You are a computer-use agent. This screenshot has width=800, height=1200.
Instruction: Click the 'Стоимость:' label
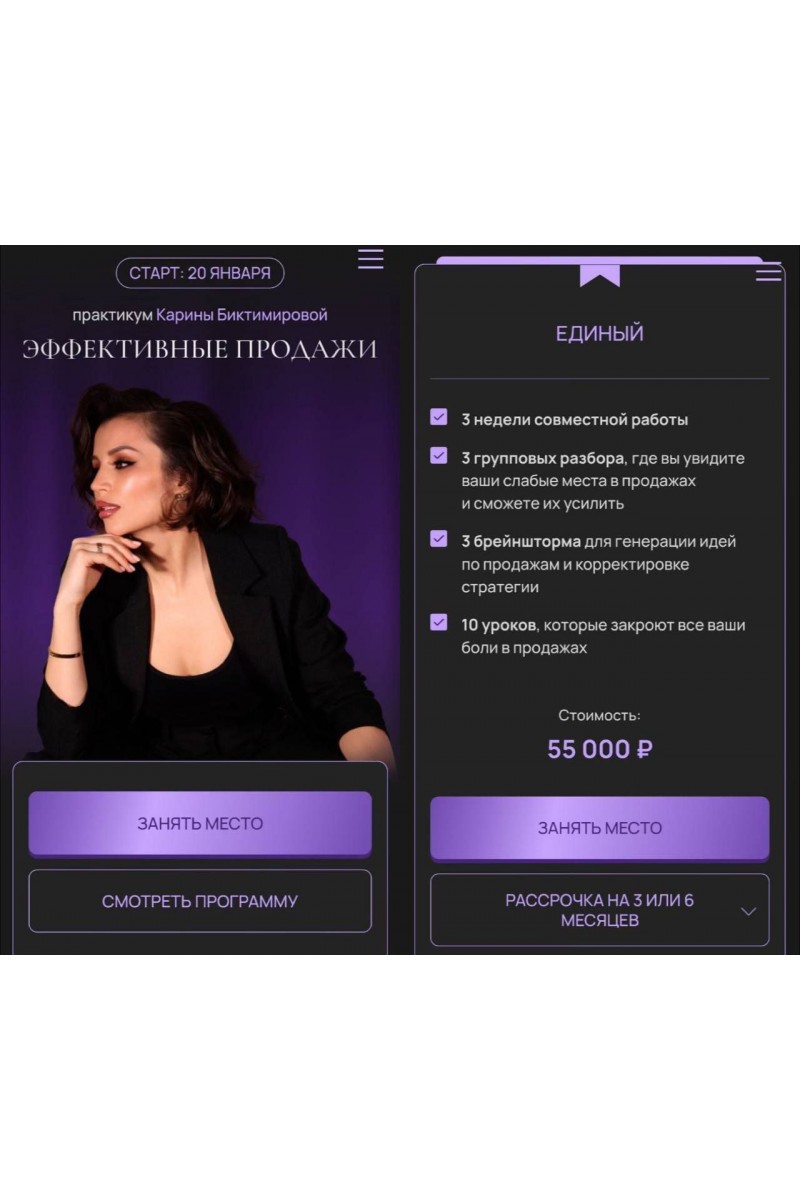600,715
